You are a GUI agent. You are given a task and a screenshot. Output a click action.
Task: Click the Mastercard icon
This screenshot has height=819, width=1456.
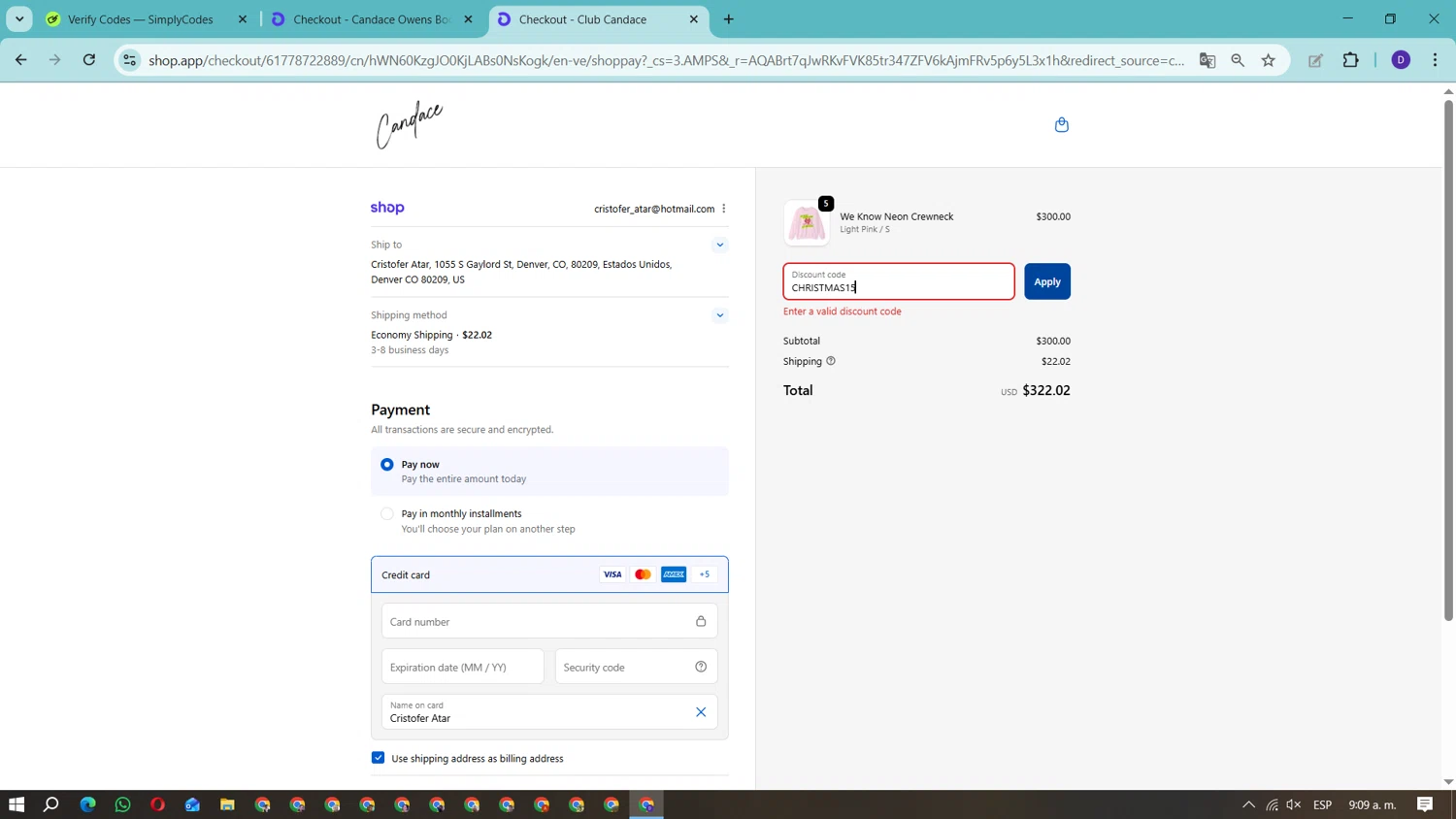[643, 574]
